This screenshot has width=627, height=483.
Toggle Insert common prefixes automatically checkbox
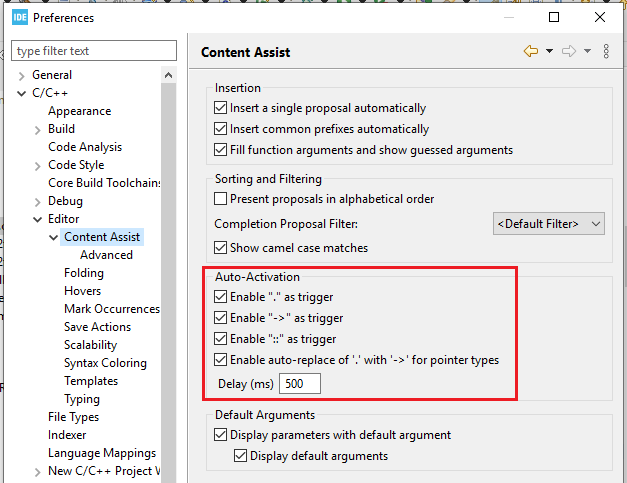tap(221, 129)
